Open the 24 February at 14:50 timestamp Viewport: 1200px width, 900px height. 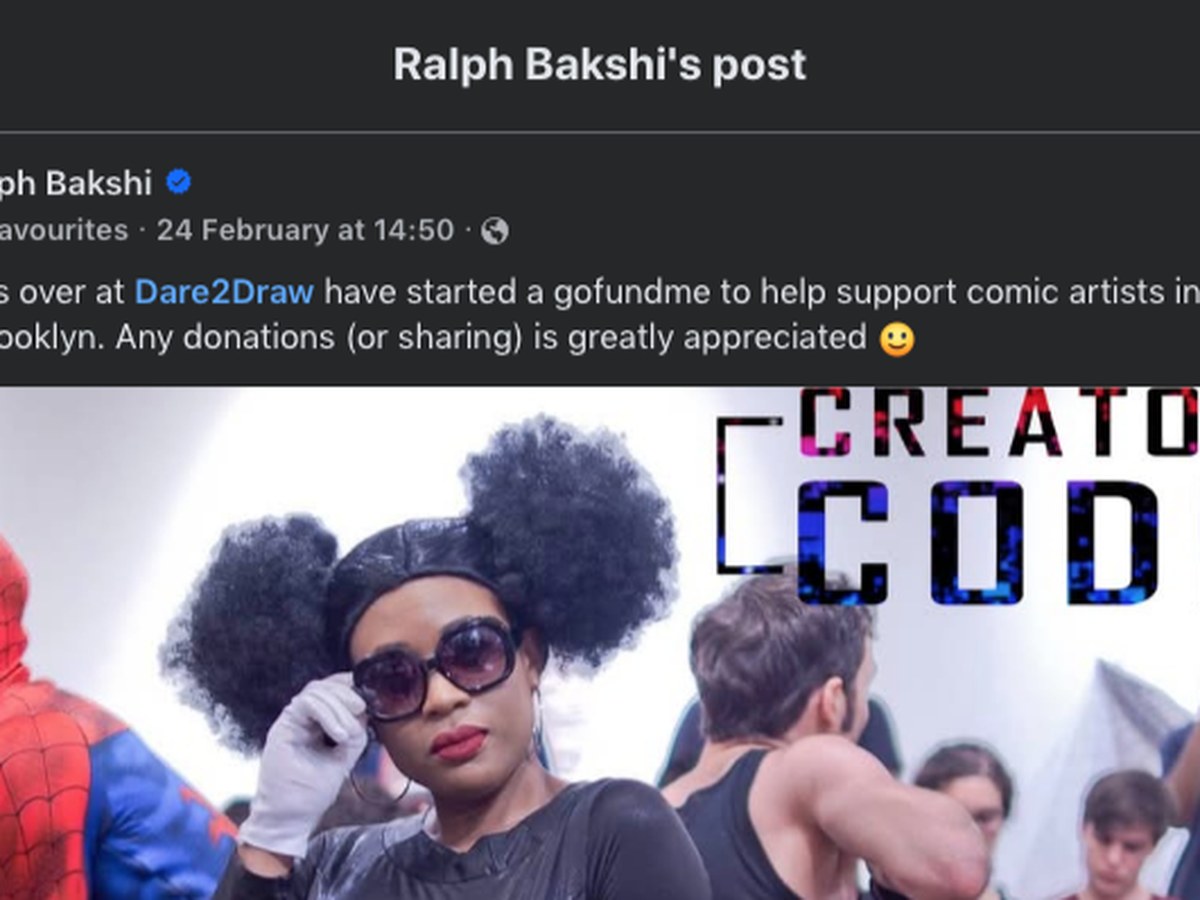coord(305,231)
